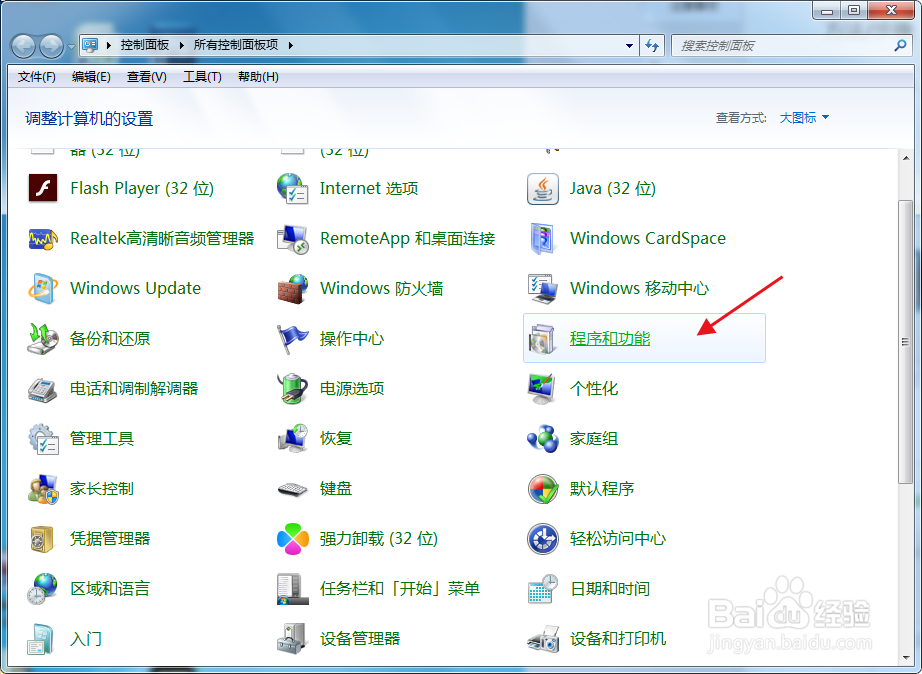Image resolution: width=922 pixels, height=674 pixels.
Task: Click the 控制面板 breadcrumb segment
Action: click(x=145, y=45)
